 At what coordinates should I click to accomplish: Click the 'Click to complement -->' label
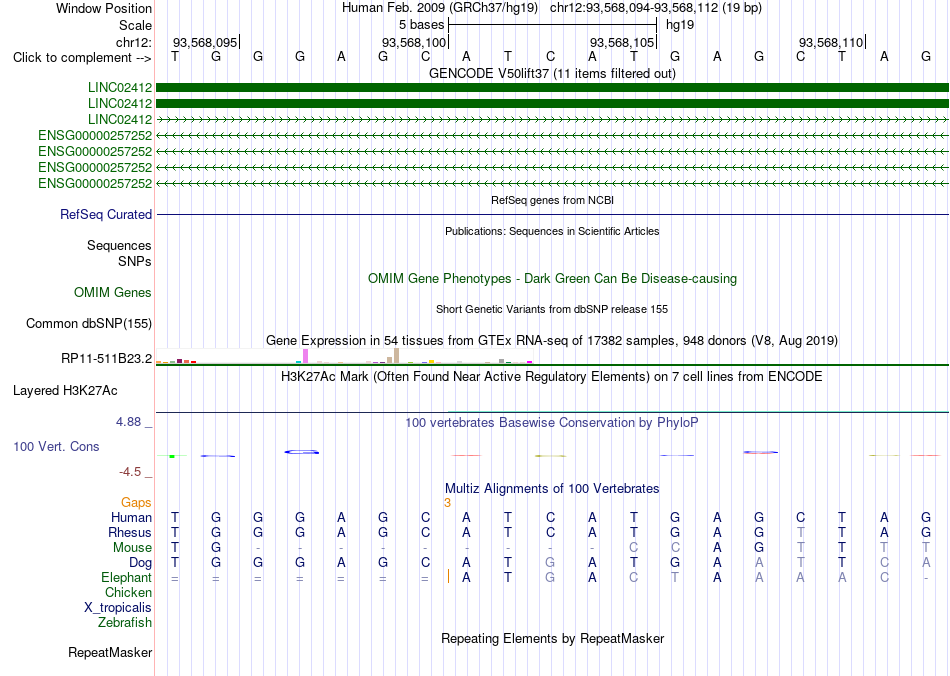point(82,58)
